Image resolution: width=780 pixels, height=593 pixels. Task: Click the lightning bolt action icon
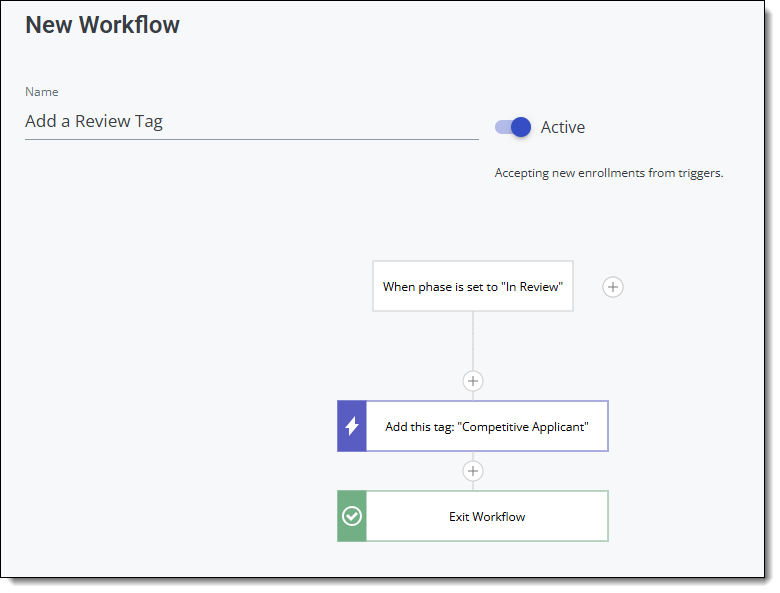tap(352, 427)
